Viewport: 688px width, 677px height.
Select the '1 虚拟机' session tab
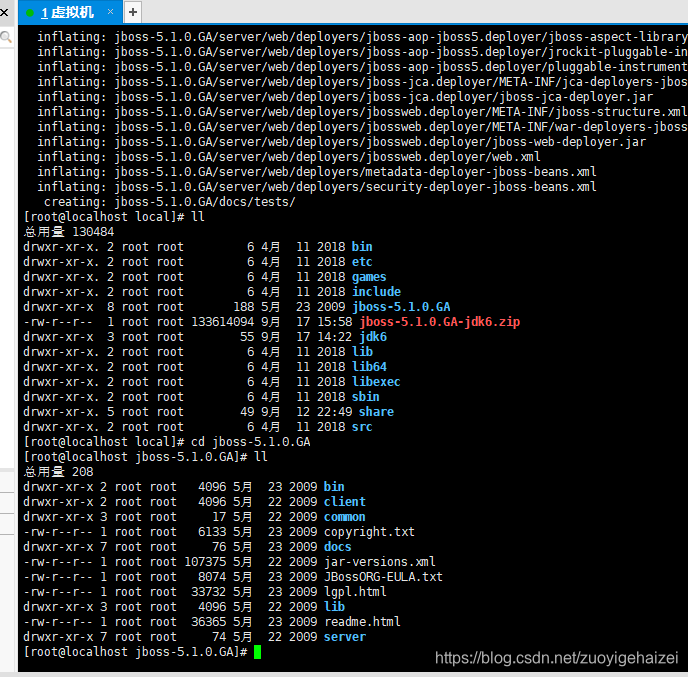pos(70,12)
